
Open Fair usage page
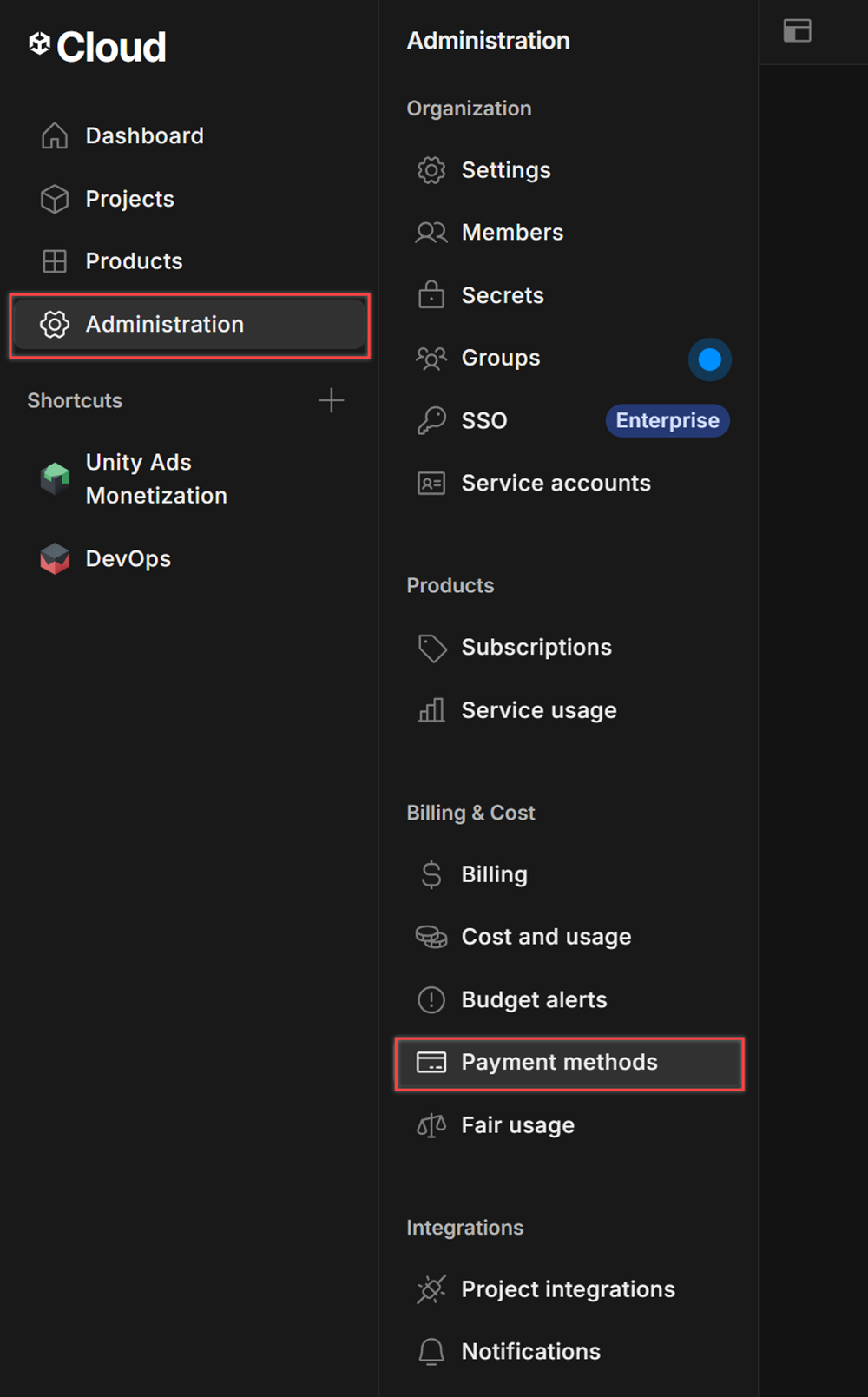(569, 1125)
